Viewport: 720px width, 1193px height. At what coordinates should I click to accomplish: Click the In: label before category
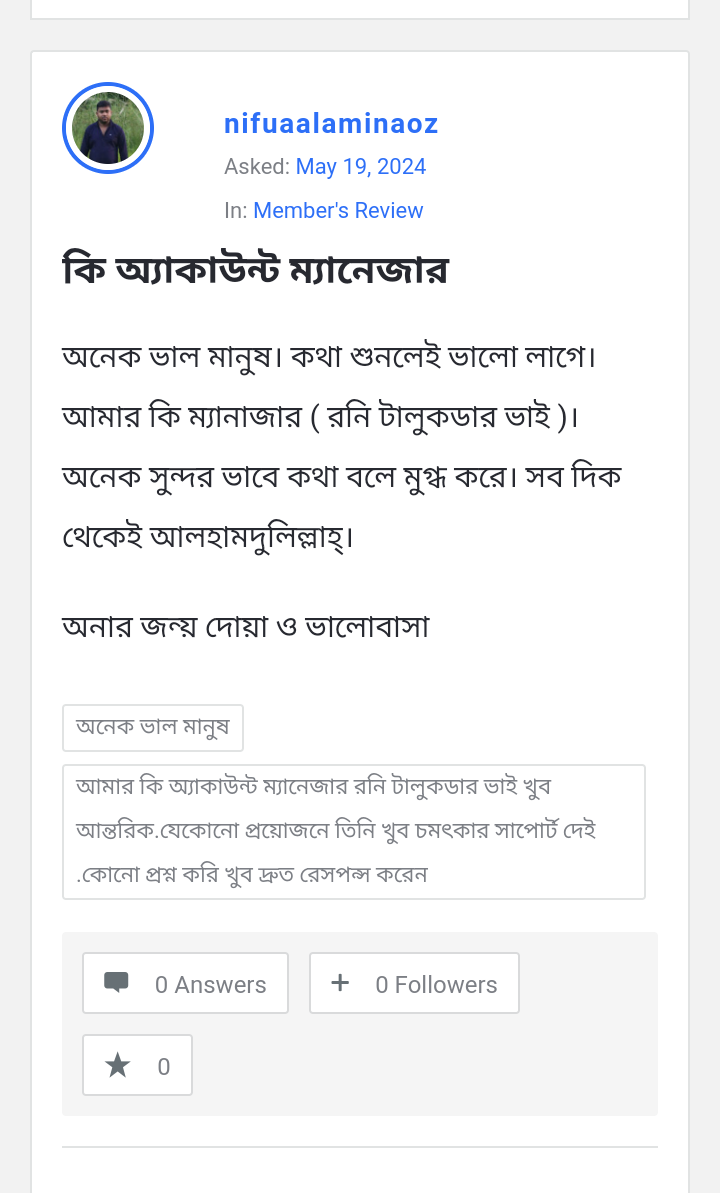coord(236,211)
